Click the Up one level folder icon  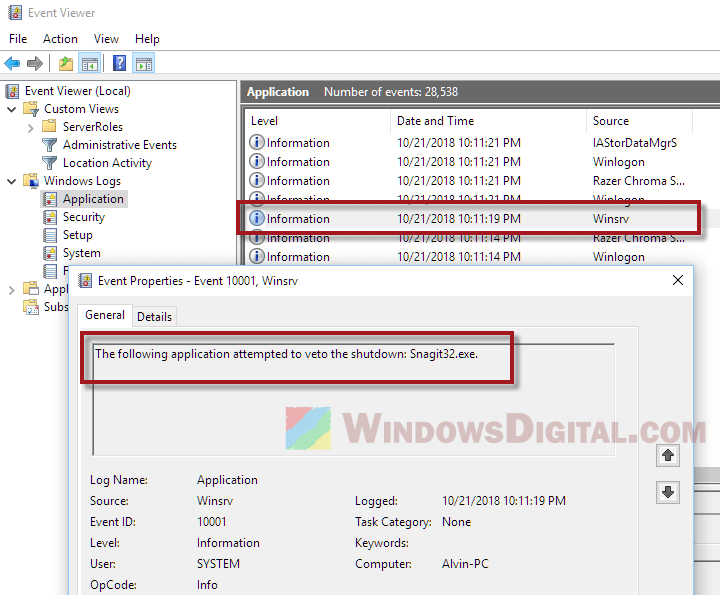click(66, 63)
